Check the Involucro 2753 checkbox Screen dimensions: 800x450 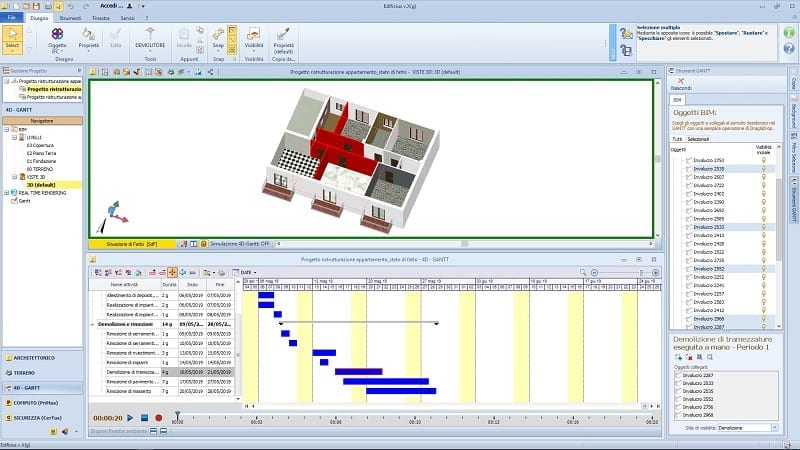pos(688,160)
